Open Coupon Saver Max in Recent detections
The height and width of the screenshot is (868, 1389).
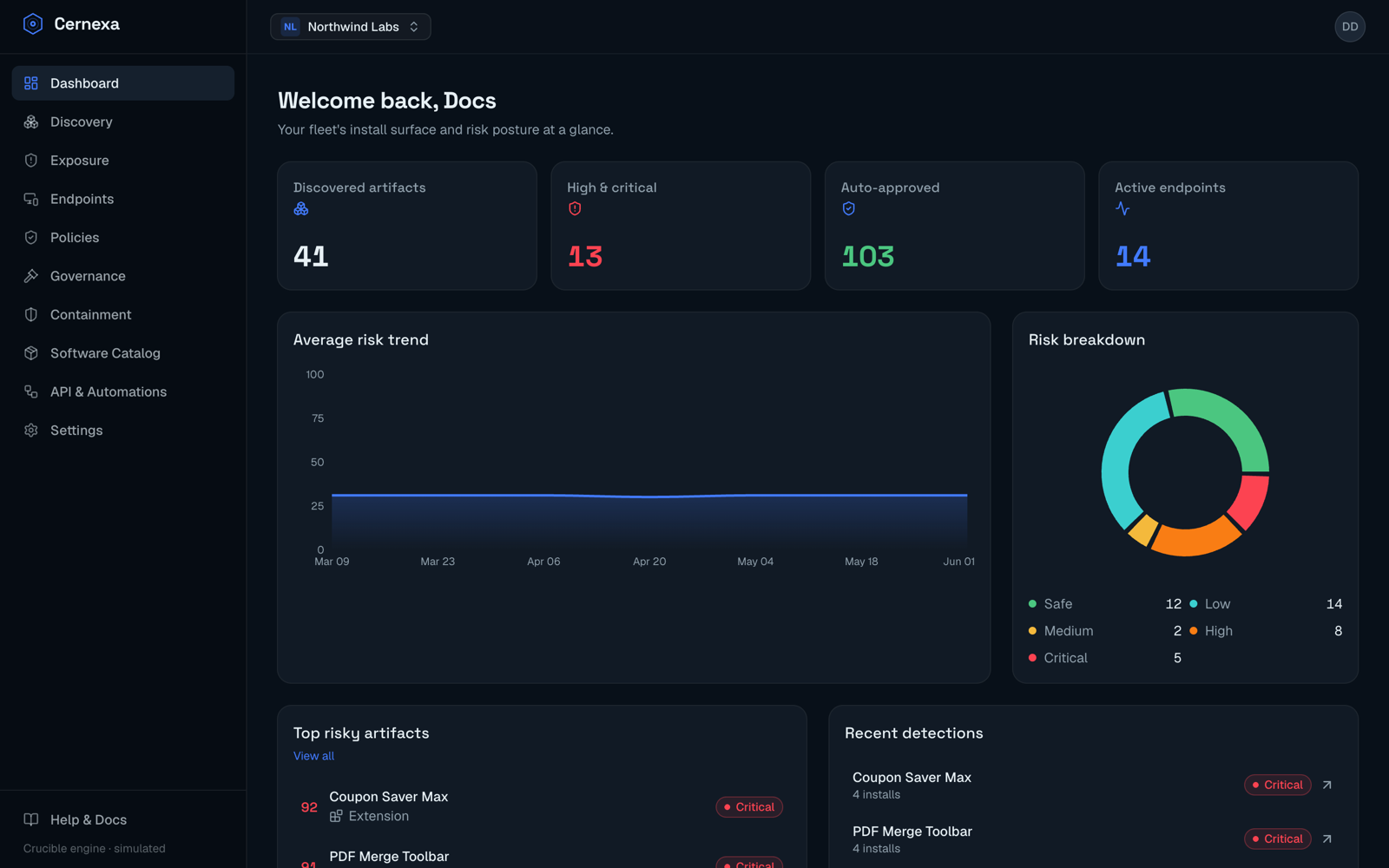point(1093,785)
